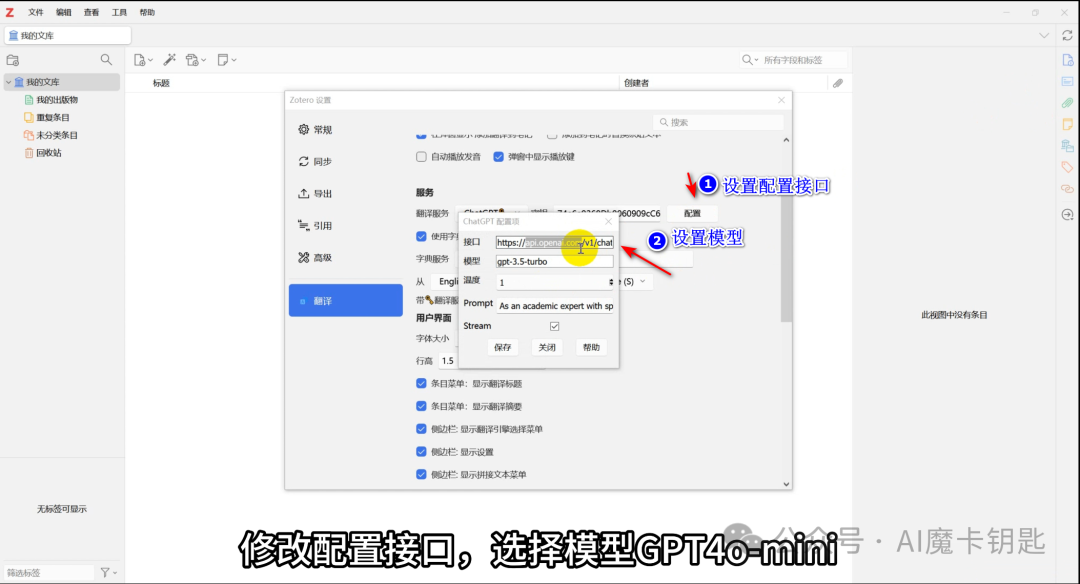The image size is (1080, 584).
Task: Click the 高级 tools icon in settings
Action: [x=304, y=258]
